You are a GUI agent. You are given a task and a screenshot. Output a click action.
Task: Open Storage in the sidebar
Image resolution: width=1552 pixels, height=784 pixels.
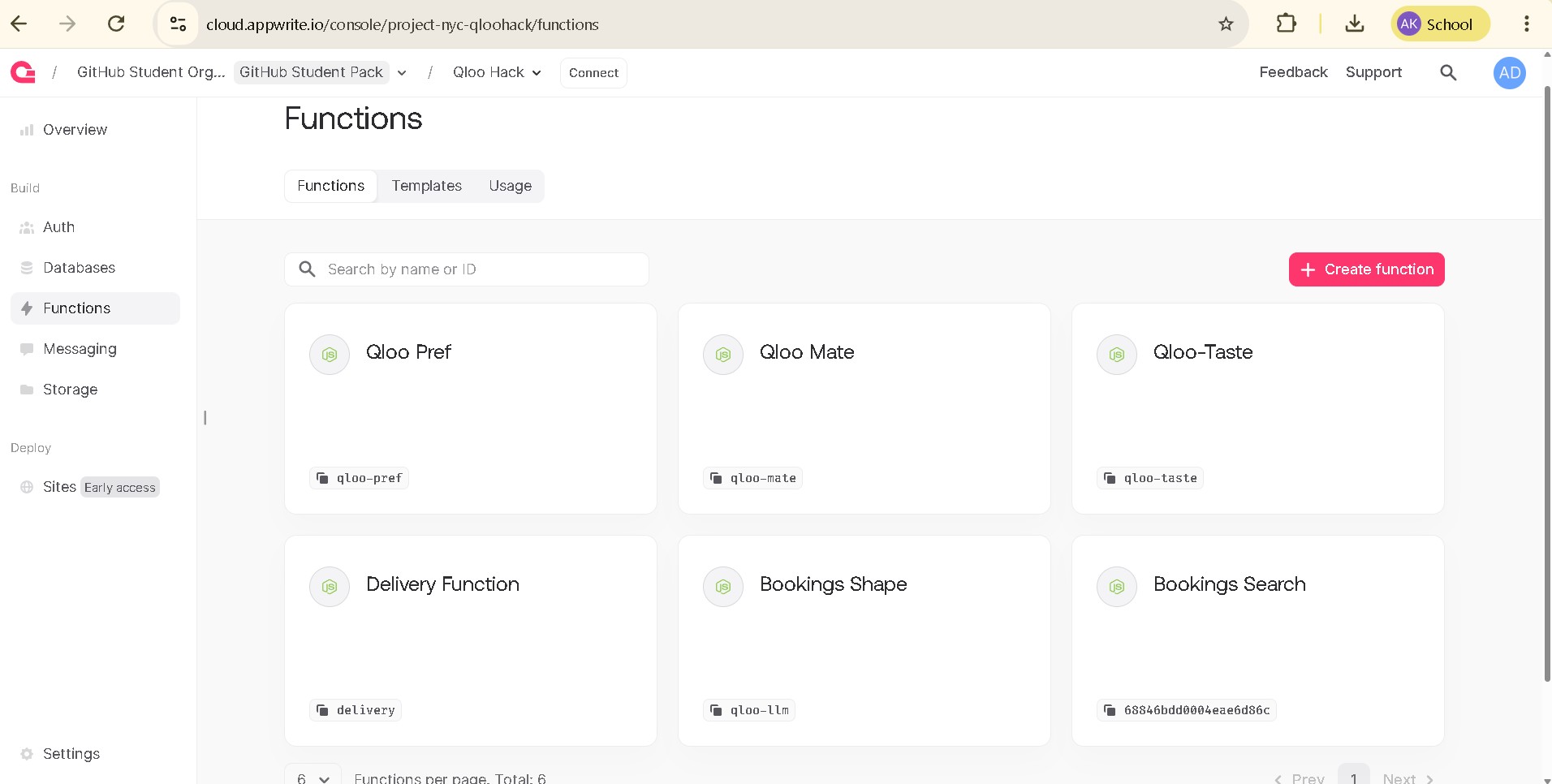[95, 390]
